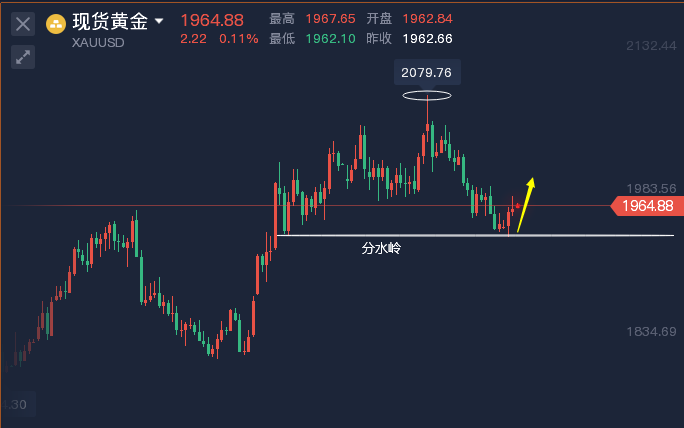Click the 最高 1967.65 value
Viewport: 684px width, 428px height.
coord(330,19)
